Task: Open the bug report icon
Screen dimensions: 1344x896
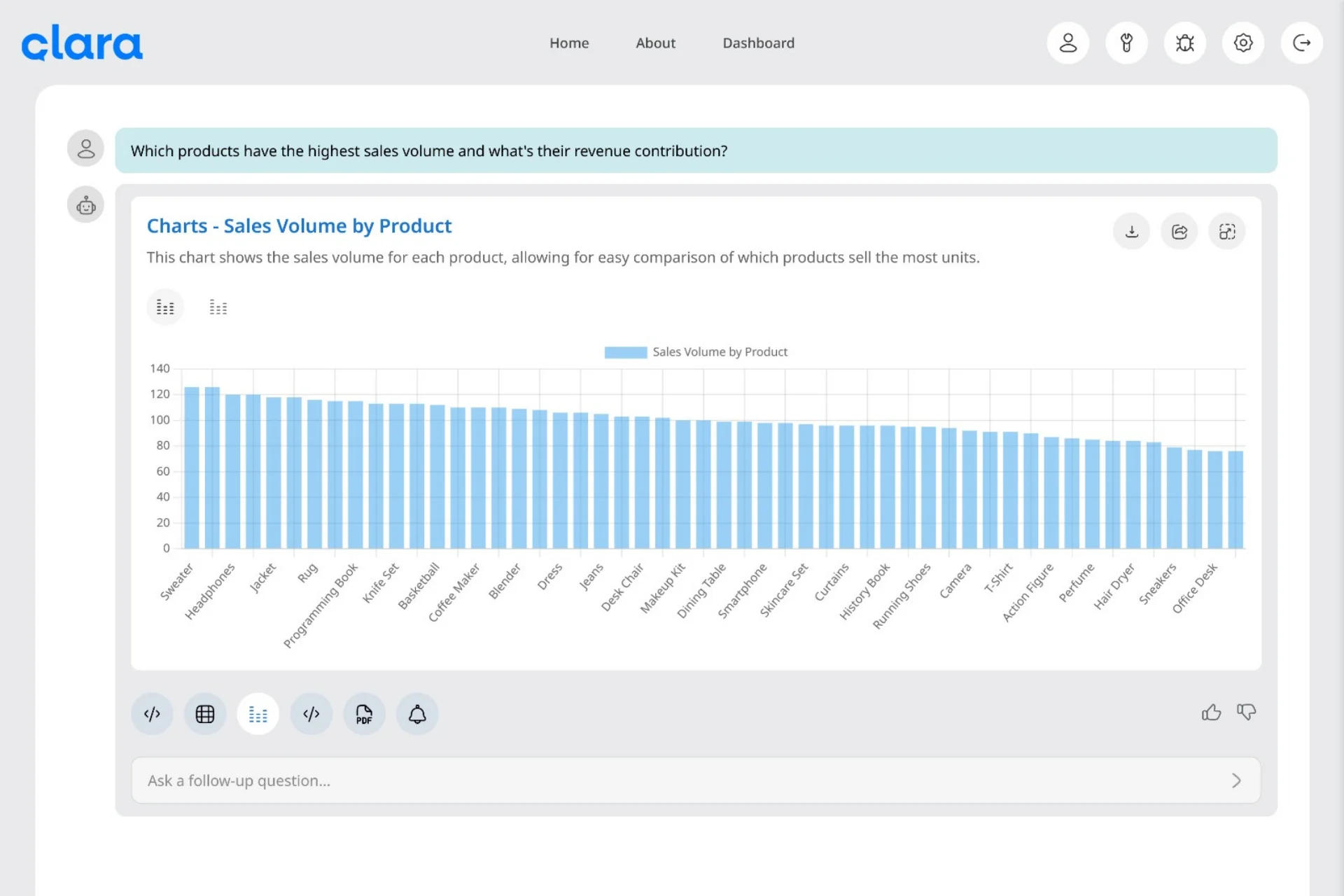Action: coord(1184,43)
